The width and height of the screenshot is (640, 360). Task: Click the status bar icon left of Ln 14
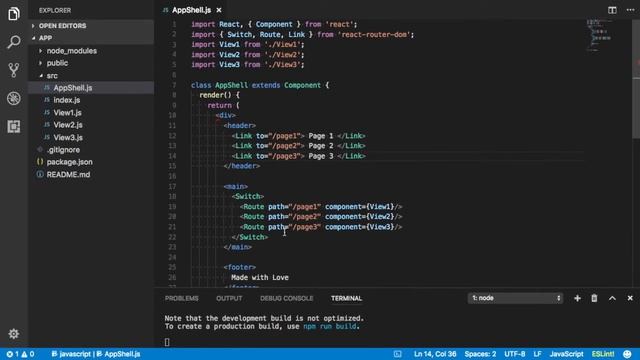[398, 354]
